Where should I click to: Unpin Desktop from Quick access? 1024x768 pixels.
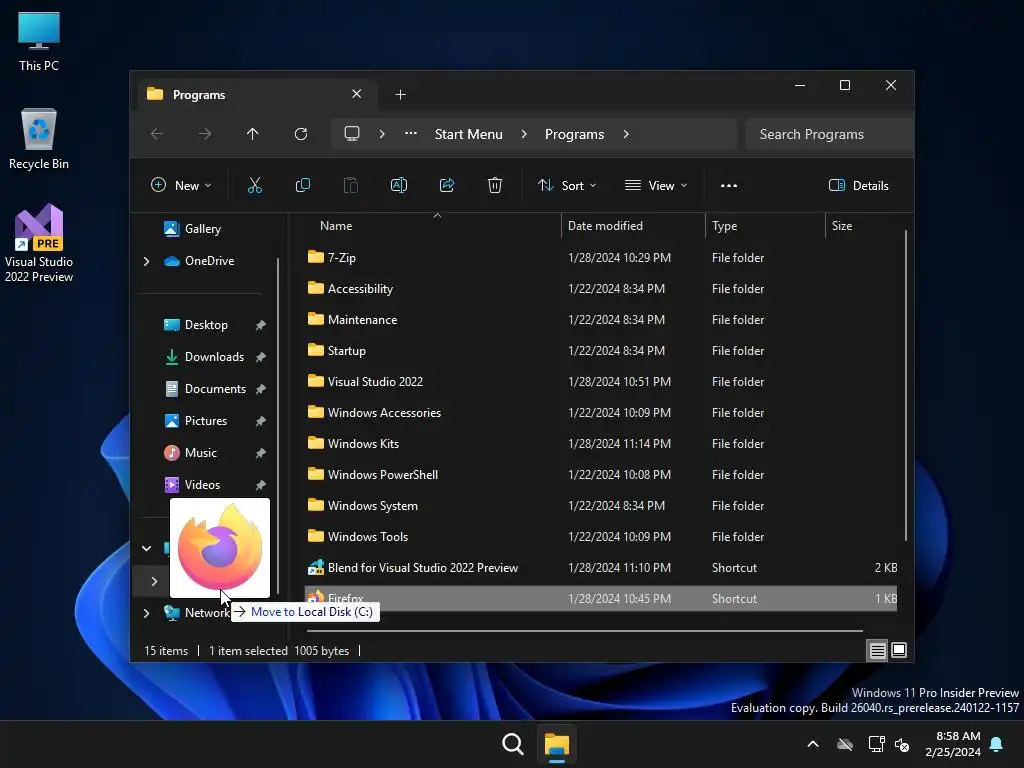(x=261, y=325)
